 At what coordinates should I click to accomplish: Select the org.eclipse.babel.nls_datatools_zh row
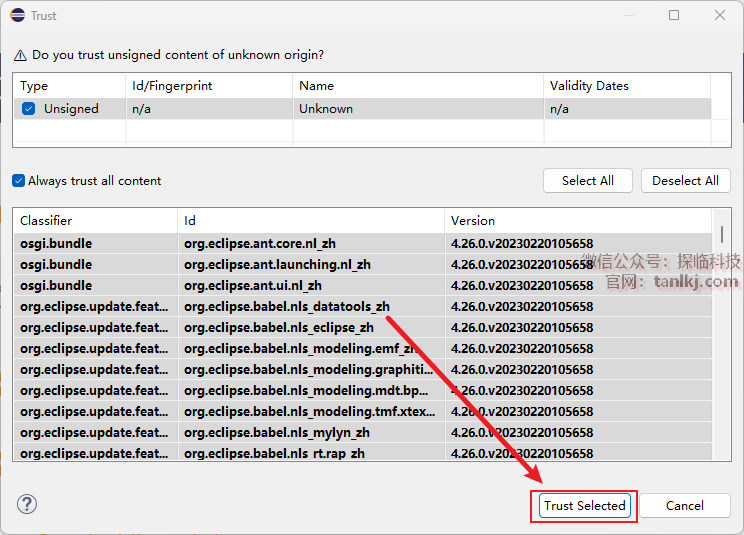(286, 307)
